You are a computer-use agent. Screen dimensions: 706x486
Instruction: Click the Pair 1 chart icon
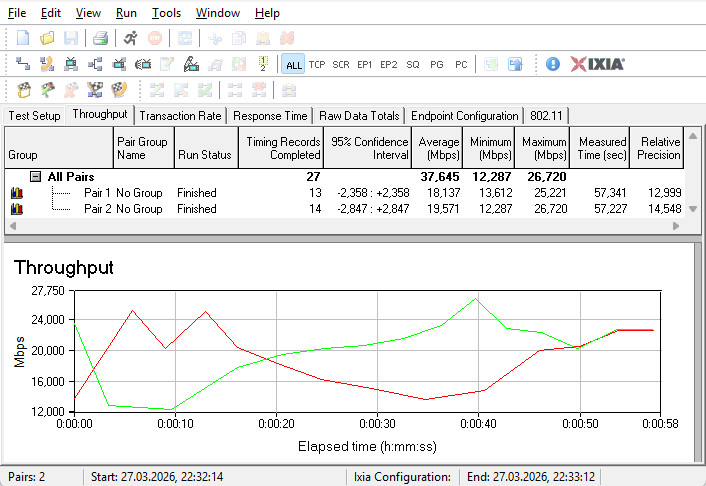coord(16,192)
